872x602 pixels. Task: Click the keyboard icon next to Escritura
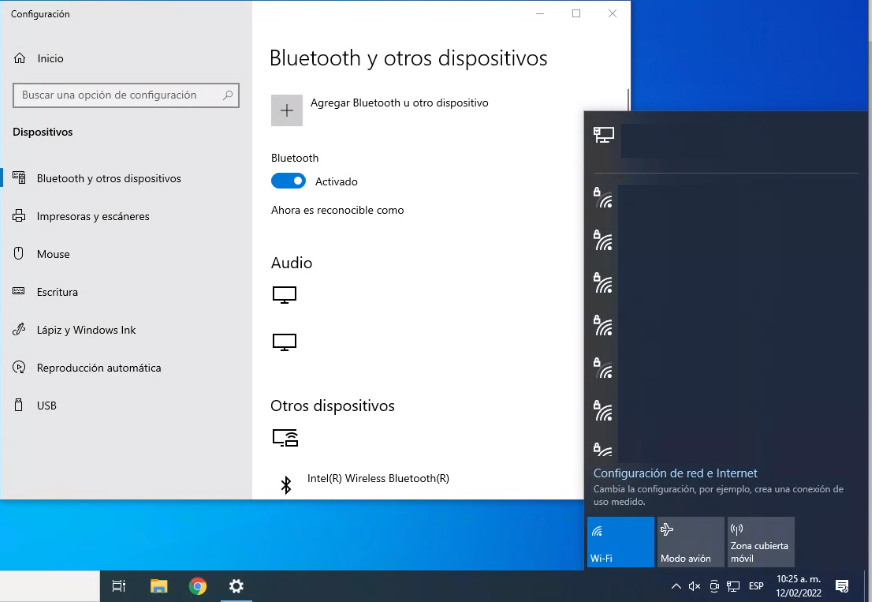coord(19,291)
